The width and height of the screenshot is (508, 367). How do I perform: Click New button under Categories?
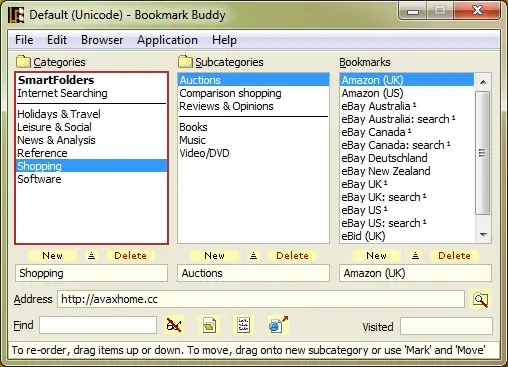52,256
